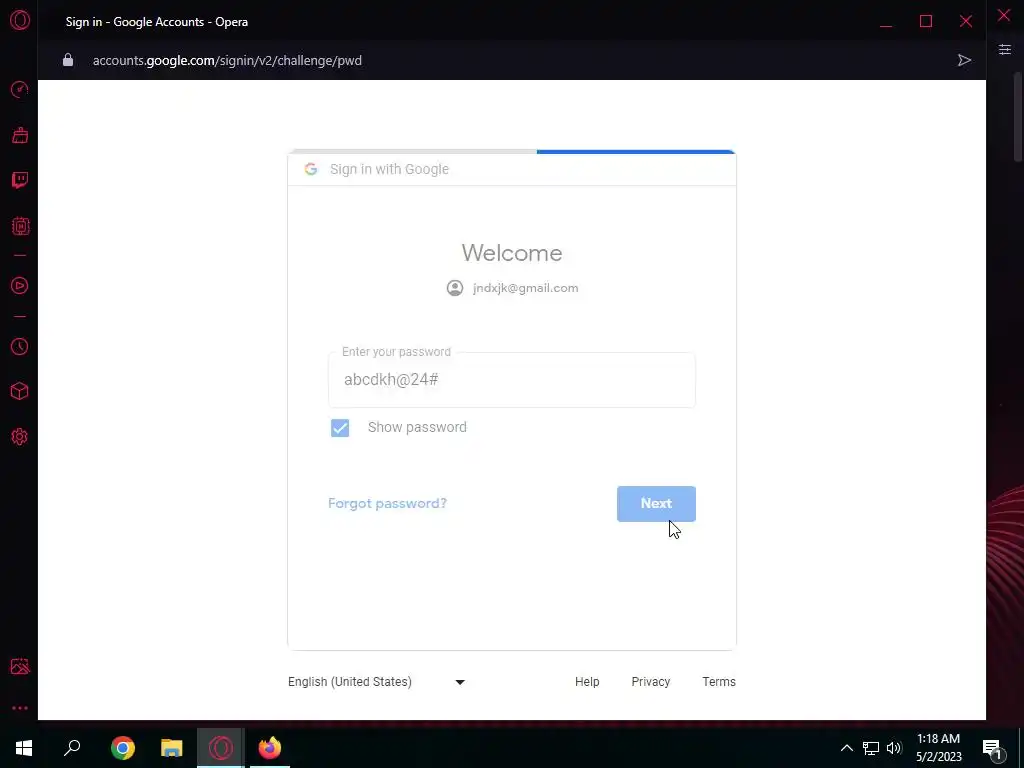The width and height of the screenshot is (1024, 768).
Task: Open History clock icon in sidebar
Action: pyautogui.click(x=20, y=346)
